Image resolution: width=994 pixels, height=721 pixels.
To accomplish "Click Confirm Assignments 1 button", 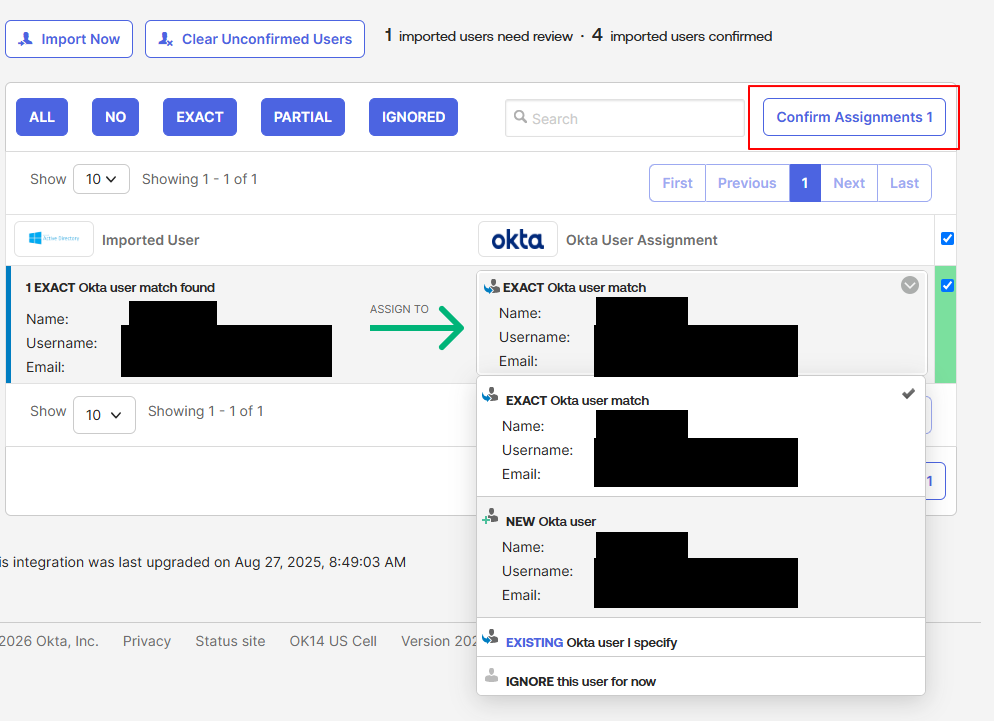I will [x=854, y=117].
